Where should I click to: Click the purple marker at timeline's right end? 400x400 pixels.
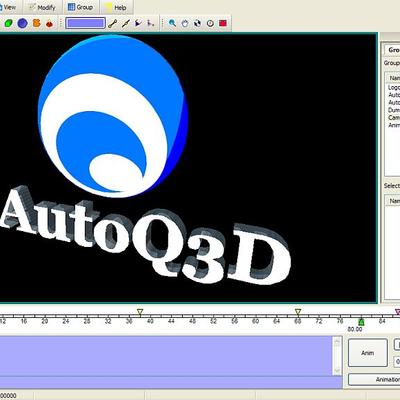(x=397, y=312)
